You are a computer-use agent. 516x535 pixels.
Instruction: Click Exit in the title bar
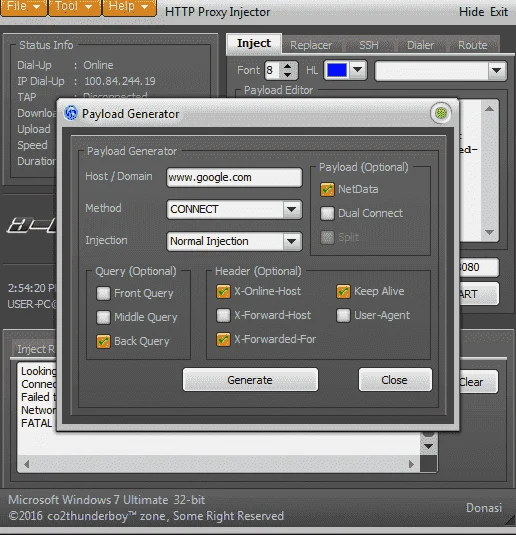click(499, 12)
